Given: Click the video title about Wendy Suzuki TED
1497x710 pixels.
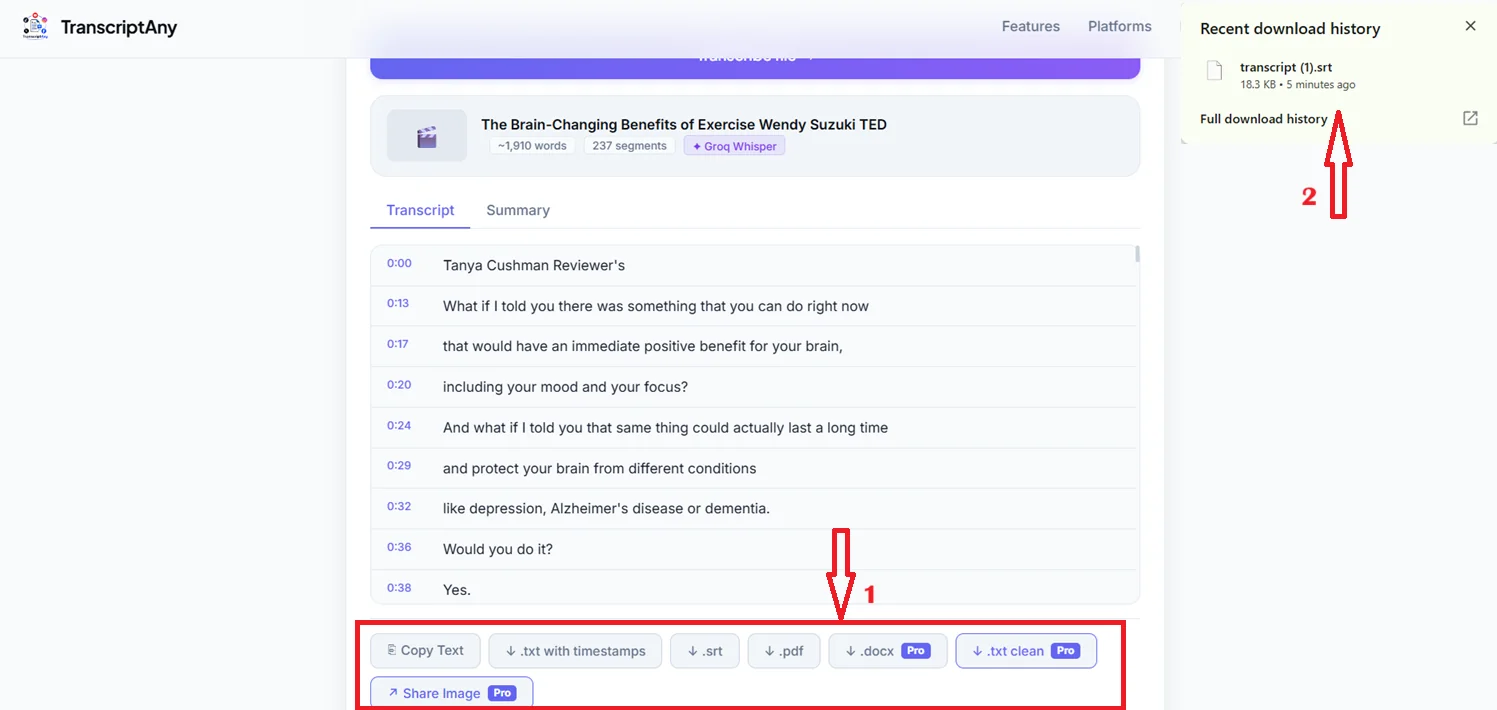Looking at the screenshot, I should (x=684, y=124).
